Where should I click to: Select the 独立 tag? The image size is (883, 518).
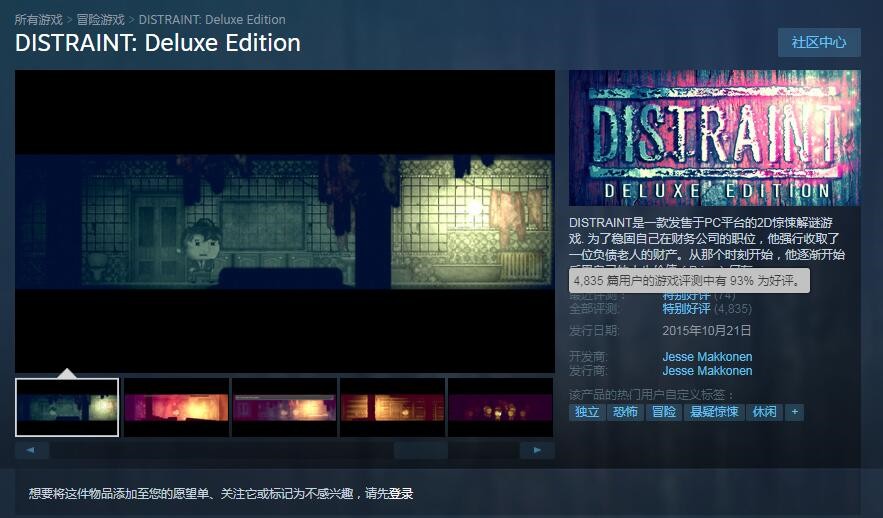[x=587, y=412]
